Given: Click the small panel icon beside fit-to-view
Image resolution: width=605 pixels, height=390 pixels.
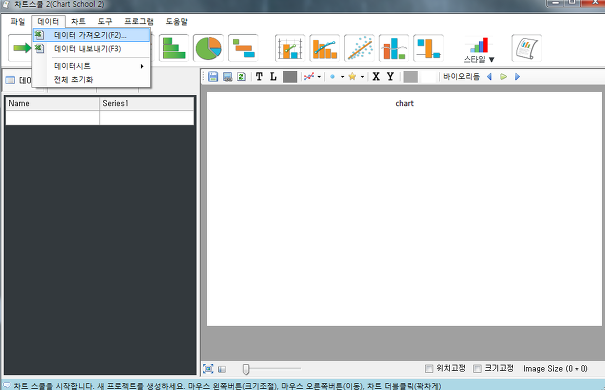Looking at the screenshot, I should [222, 369].
